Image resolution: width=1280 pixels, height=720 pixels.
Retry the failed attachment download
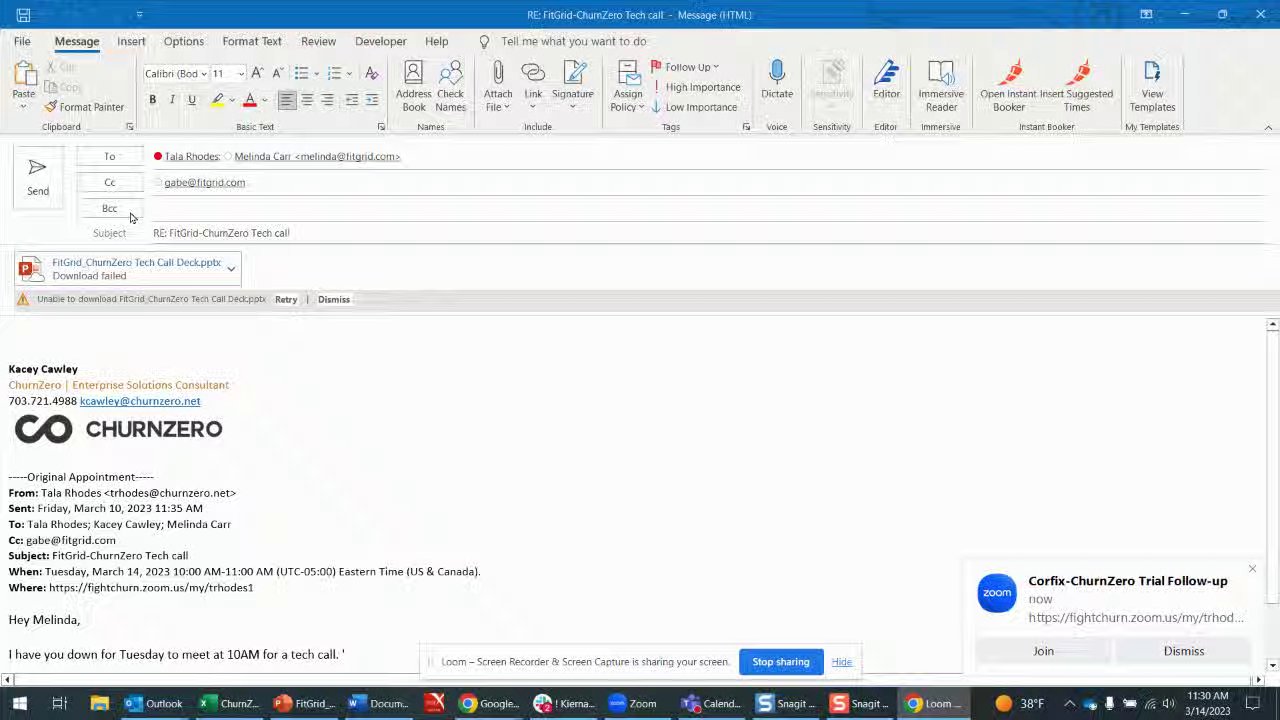pyautogui.click(x=286, y=299)
